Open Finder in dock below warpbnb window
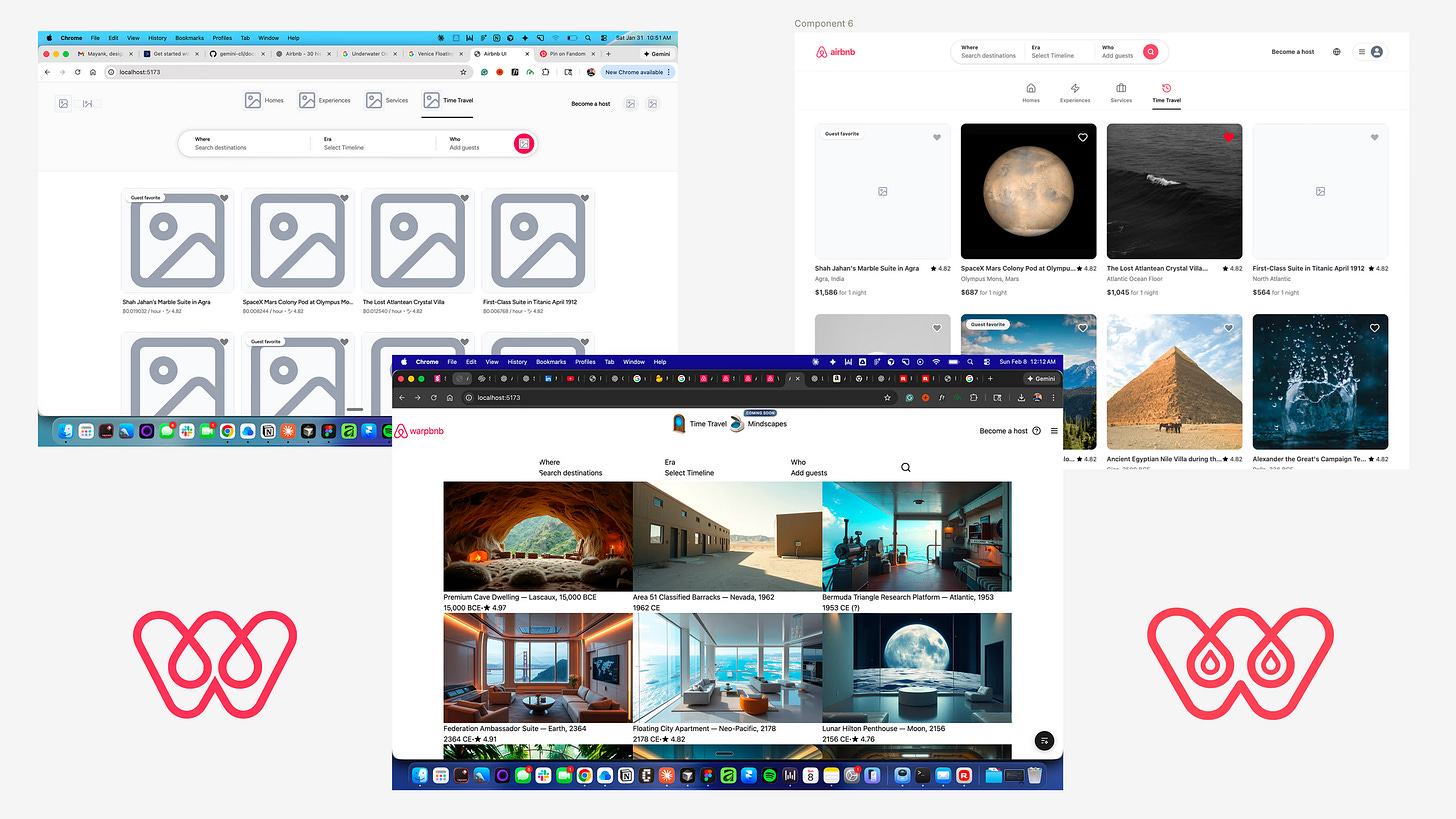1456x819 pixels. [x=421, y=775]
